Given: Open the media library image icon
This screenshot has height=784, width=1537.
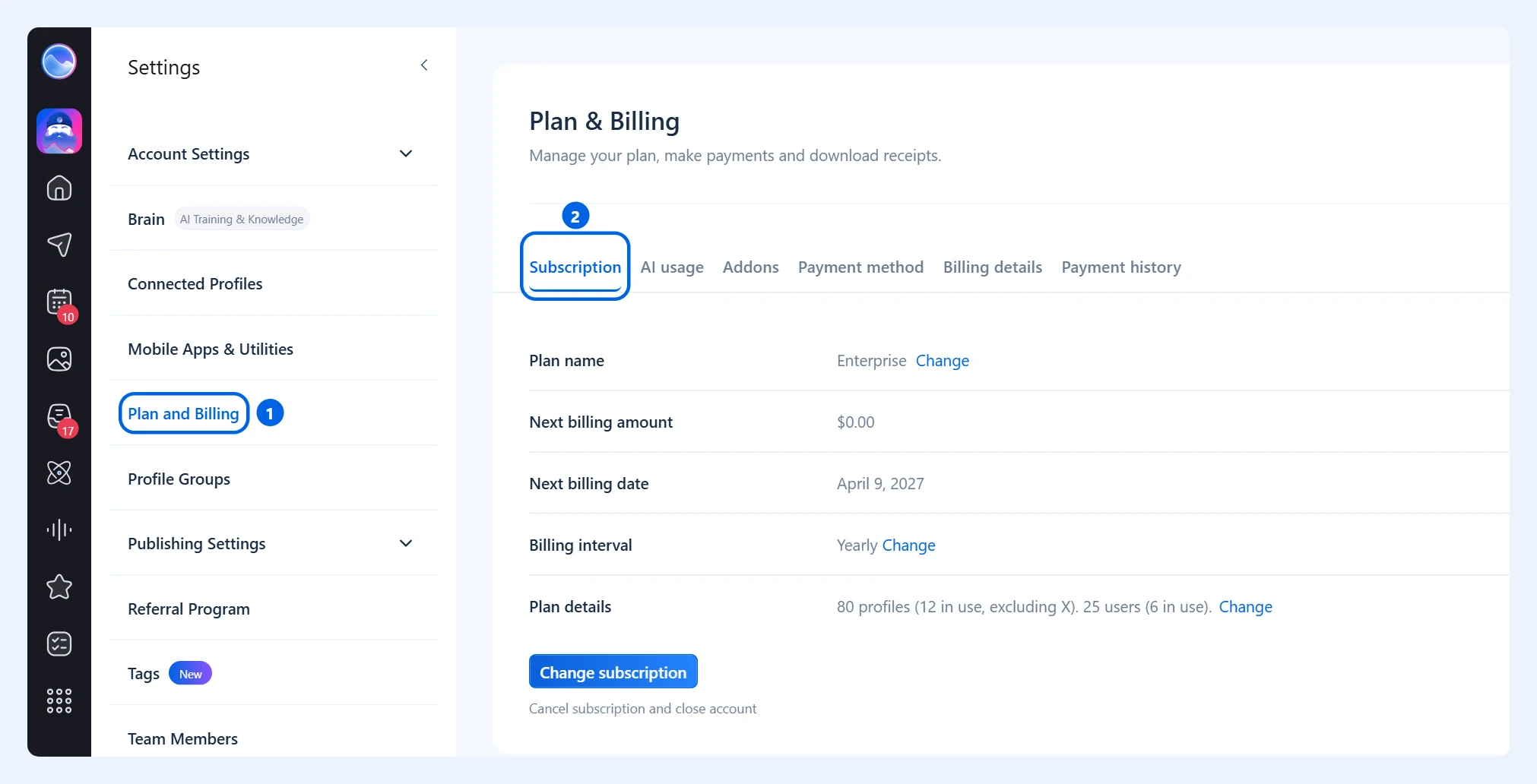Looking at the screenshot, I should point(59,359).
